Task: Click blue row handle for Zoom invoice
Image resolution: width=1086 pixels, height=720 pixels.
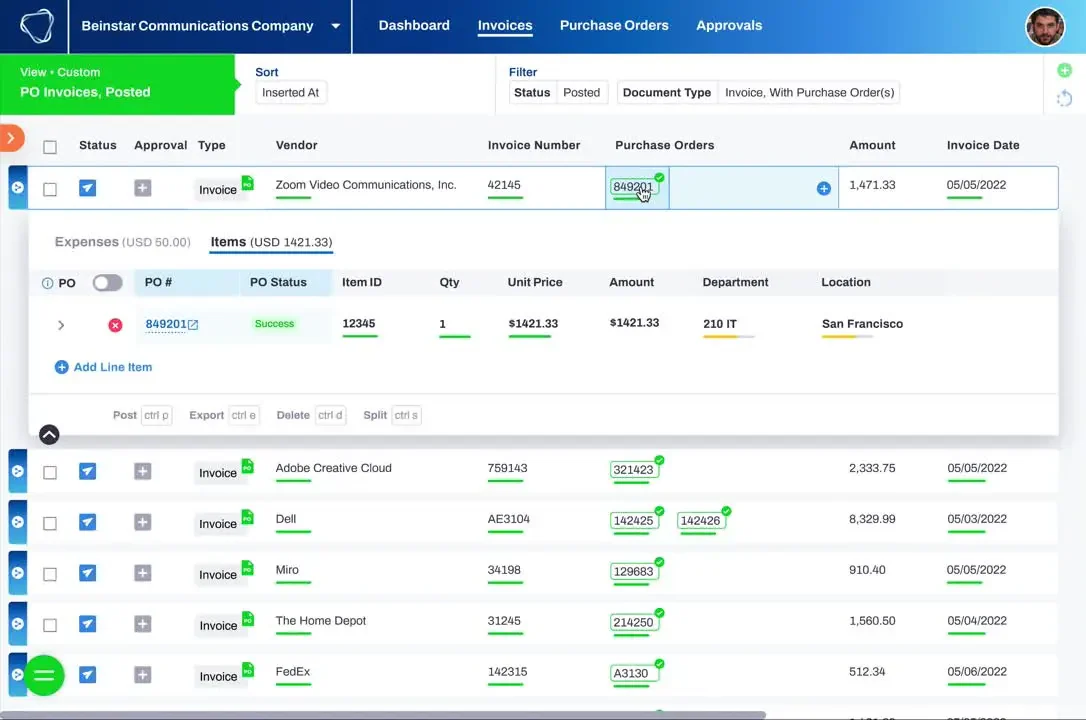Action: (x=18, y=188)
